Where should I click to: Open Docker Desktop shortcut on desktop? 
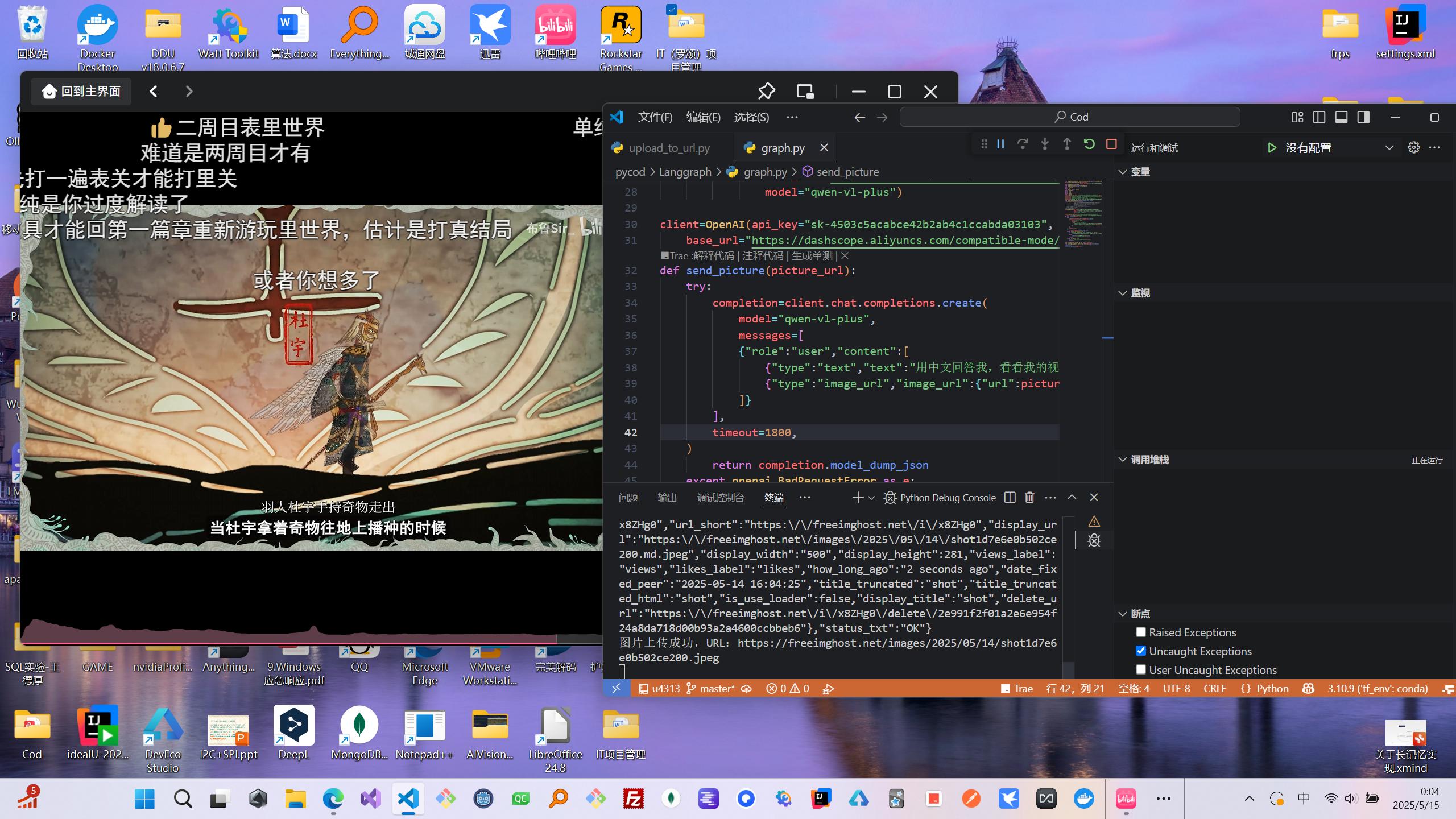[97, 38]
